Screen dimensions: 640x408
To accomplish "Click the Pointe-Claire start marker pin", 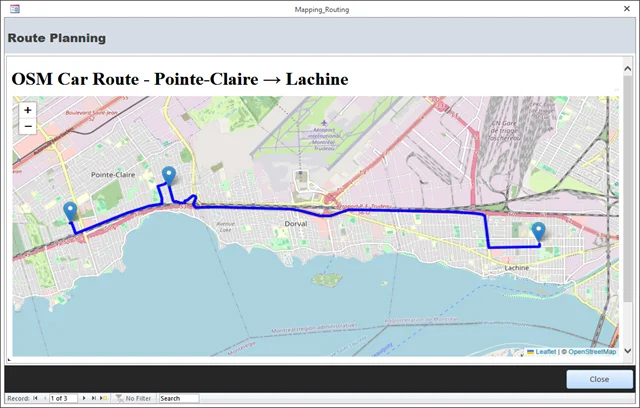I will (70, 211).
